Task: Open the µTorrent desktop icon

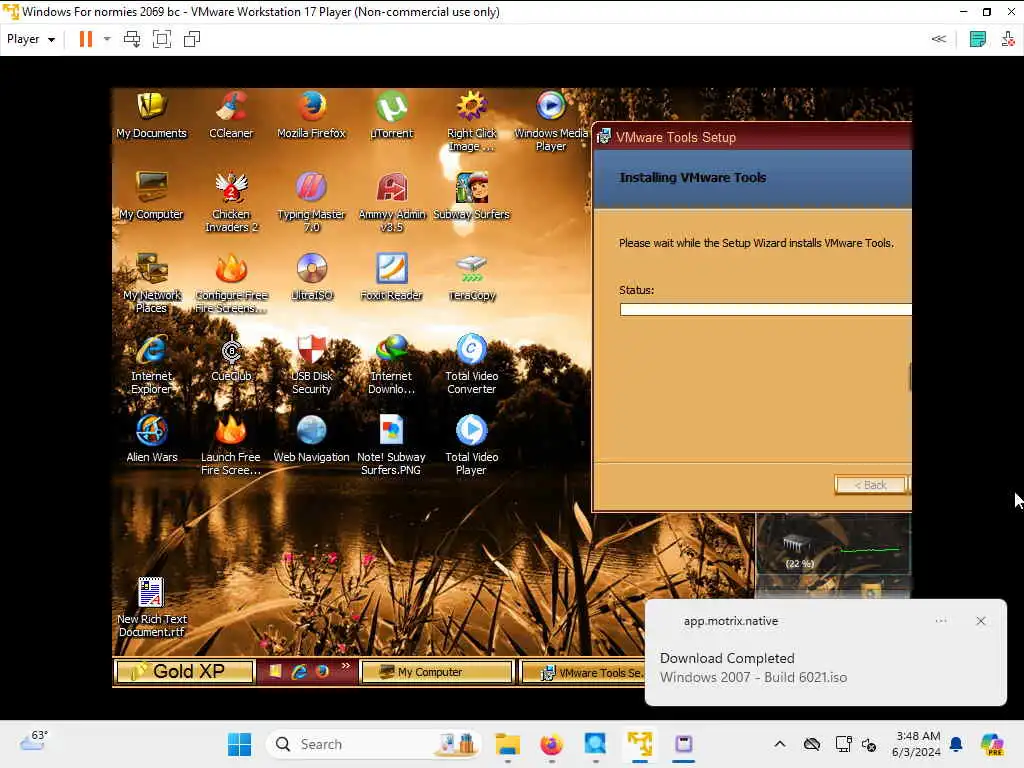Action: coord(392,116)
